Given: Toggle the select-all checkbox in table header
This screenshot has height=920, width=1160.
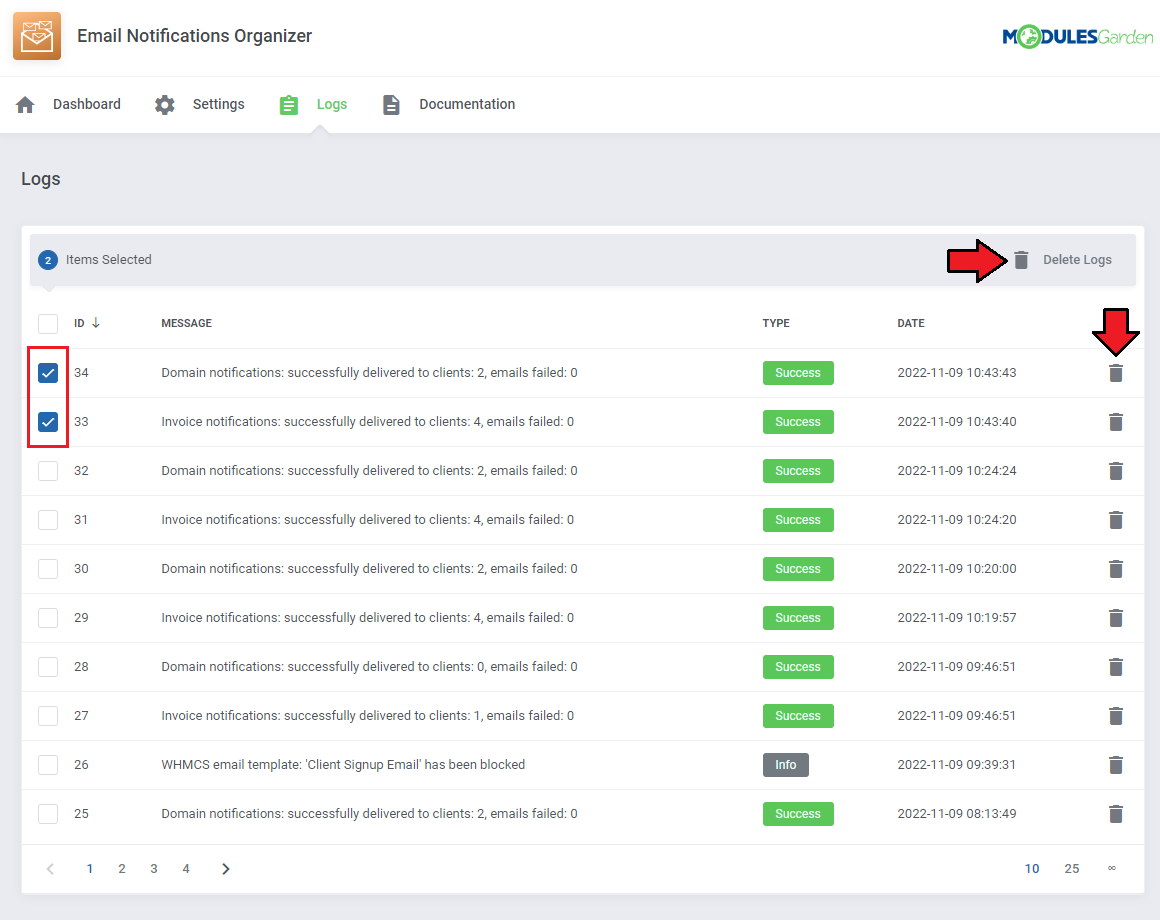Looking at the screenshot, I should click(48, 323).
